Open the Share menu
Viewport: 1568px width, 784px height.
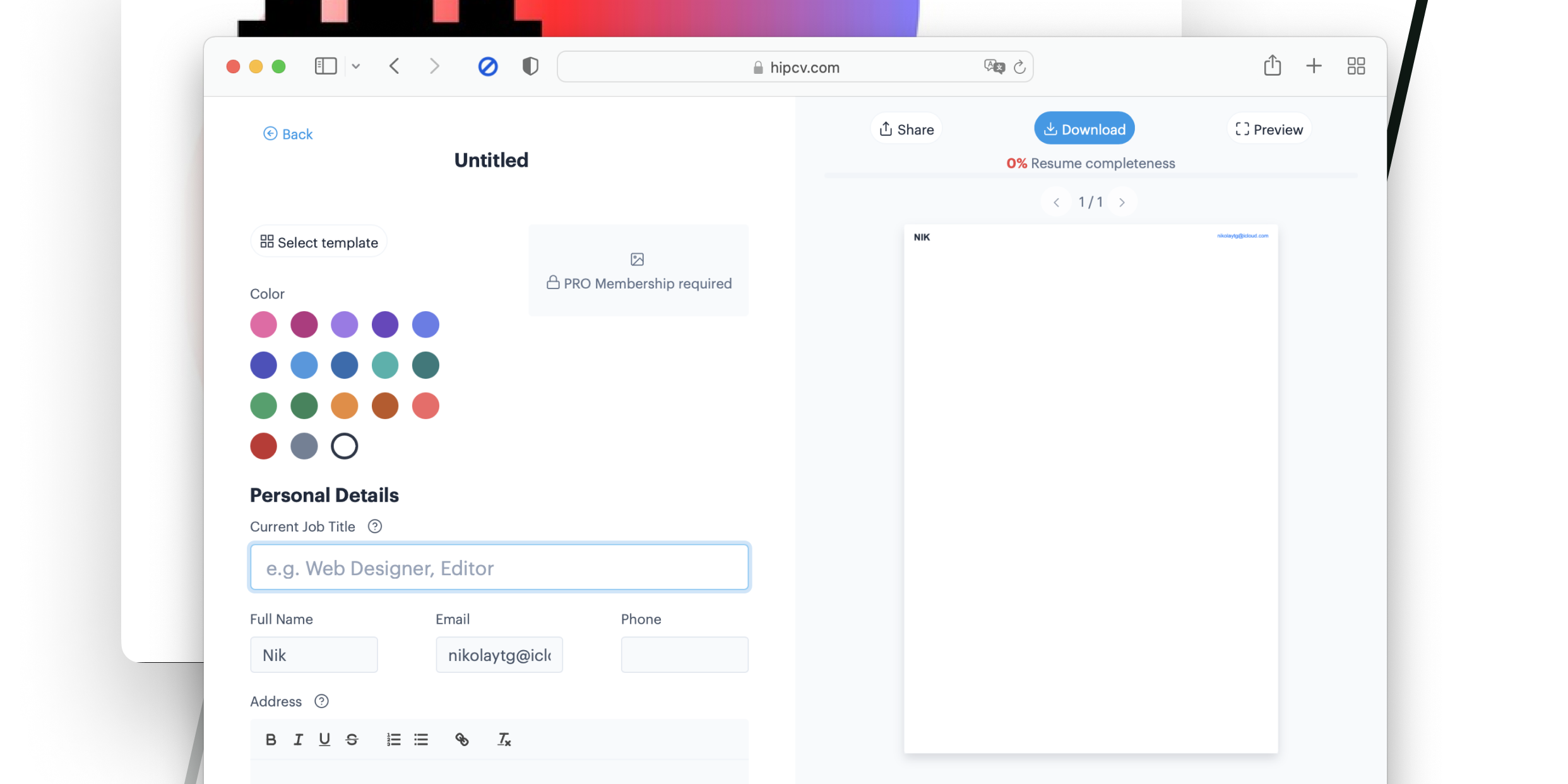905,129
